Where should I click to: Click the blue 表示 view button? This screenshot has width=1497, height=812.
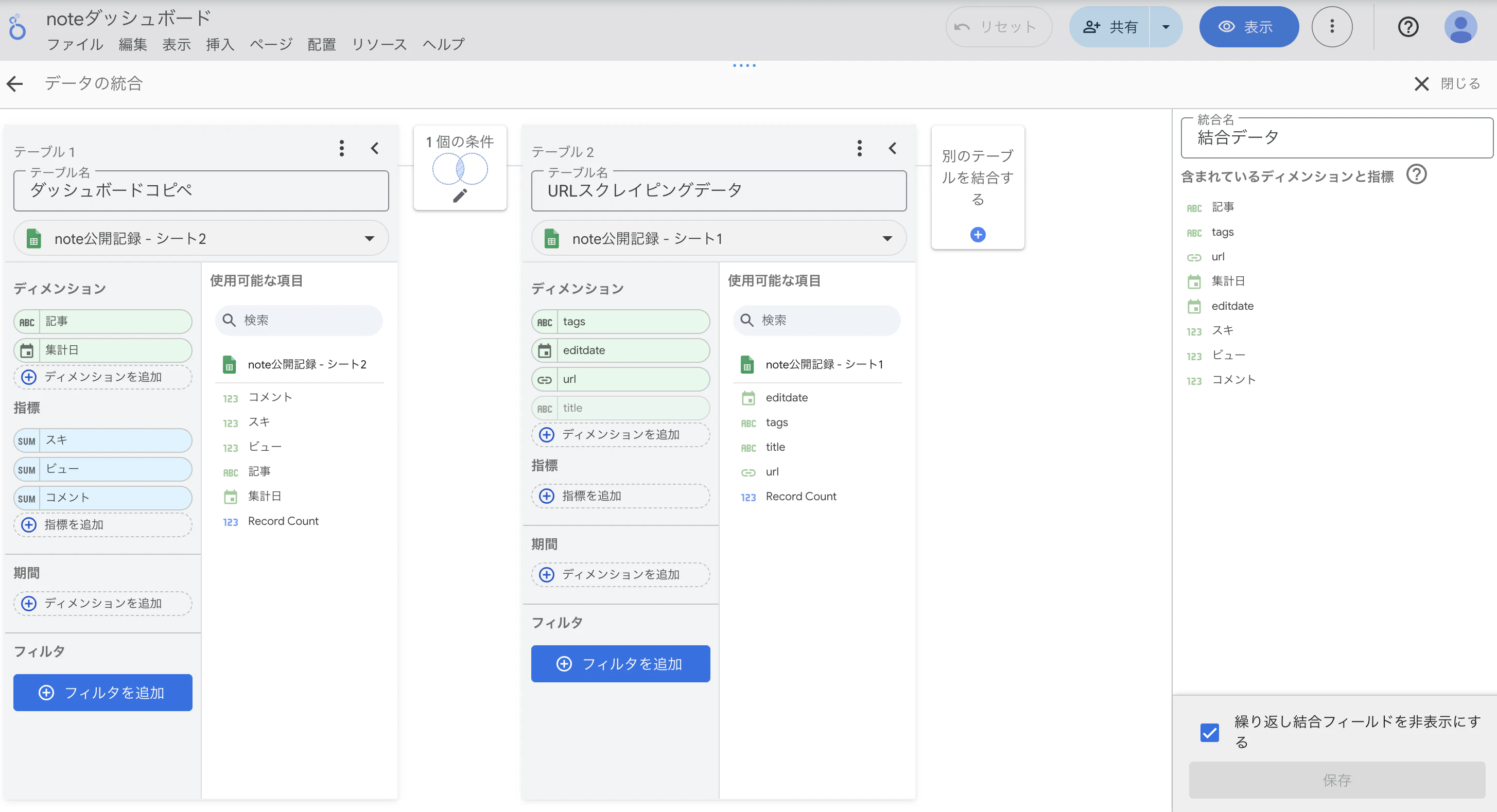pos(1248,27)
